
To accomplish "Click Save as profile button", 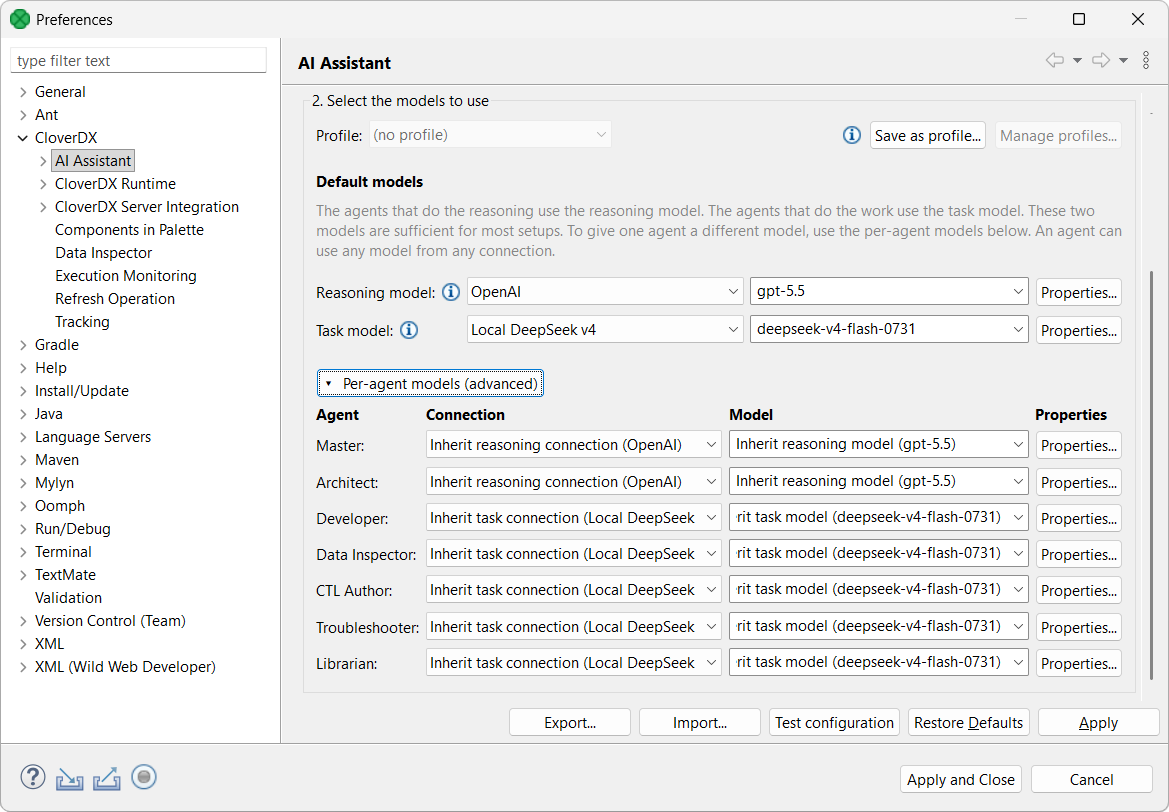I will pyautogui.click(x=927, y=136).
